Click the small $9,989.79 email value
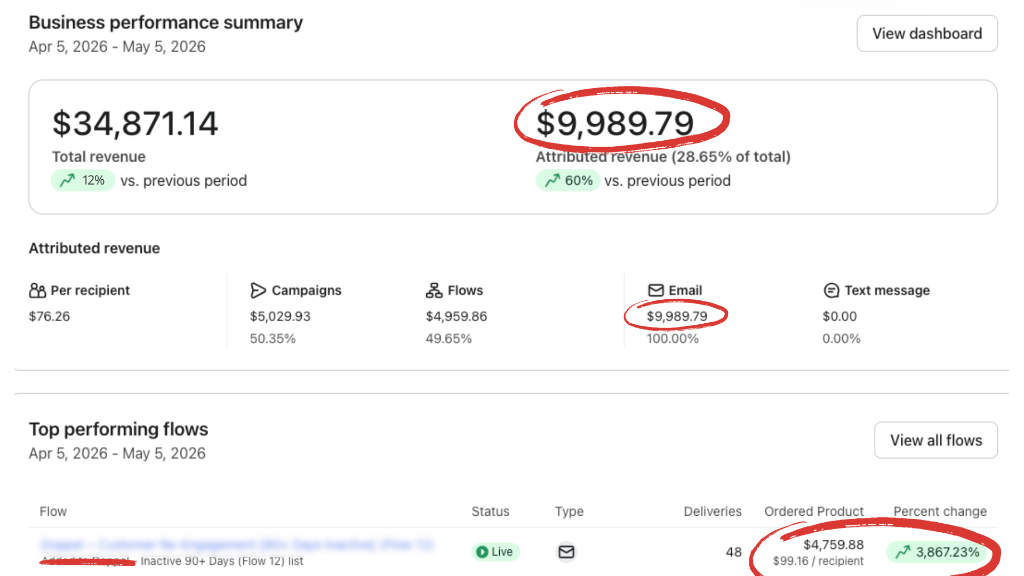Image resolution: width=1024 pixels, height=576 pixels. tap(677, 316)
